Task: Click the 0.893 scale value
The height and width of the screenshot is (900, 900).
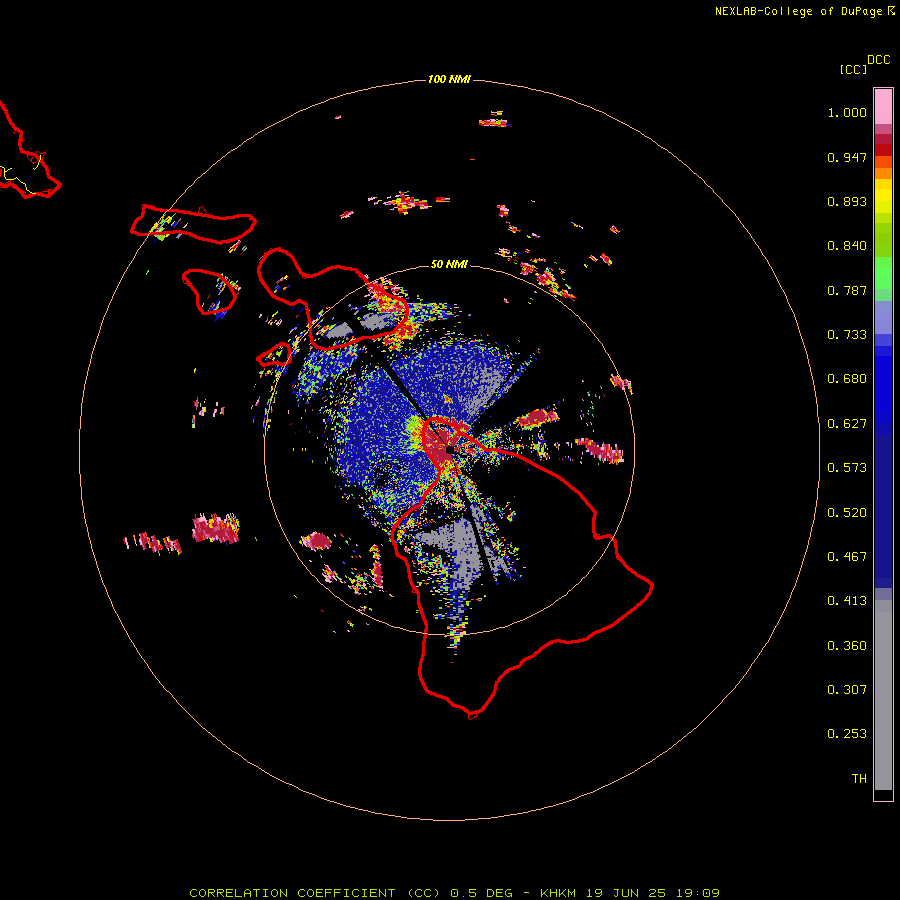Action: click(847, 201)
